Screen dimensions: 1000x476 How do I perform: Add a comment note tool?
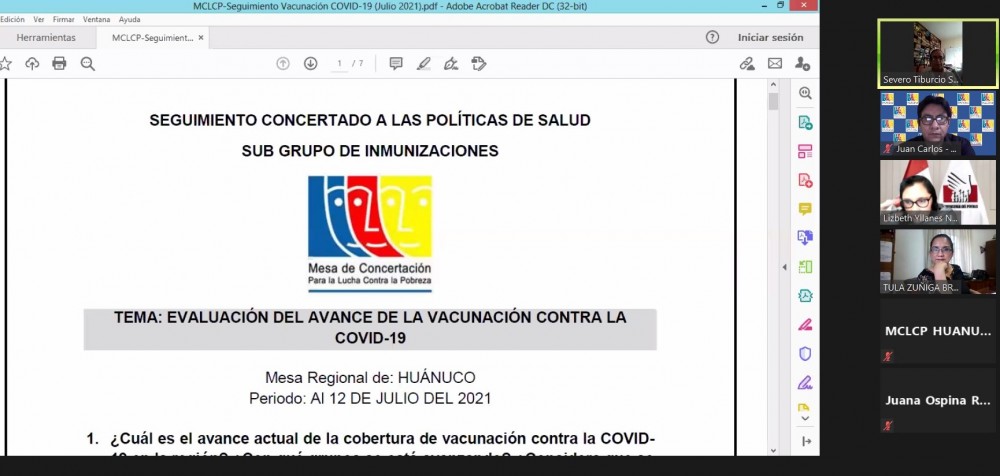[396, 64]
